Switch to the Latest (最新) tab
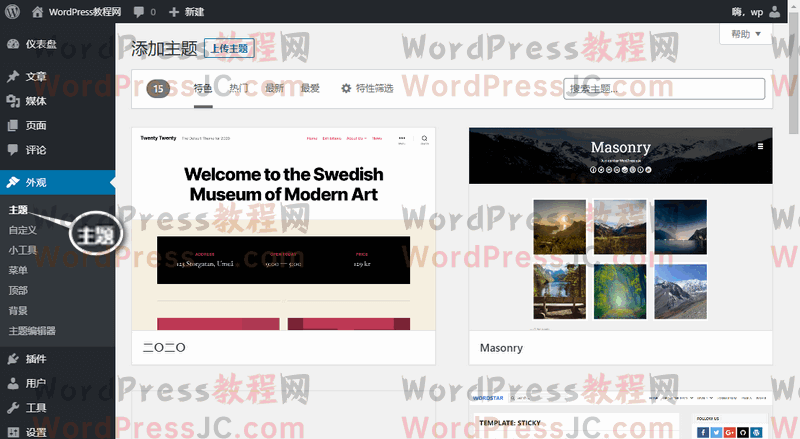800x439 pixels. point(274,88)
